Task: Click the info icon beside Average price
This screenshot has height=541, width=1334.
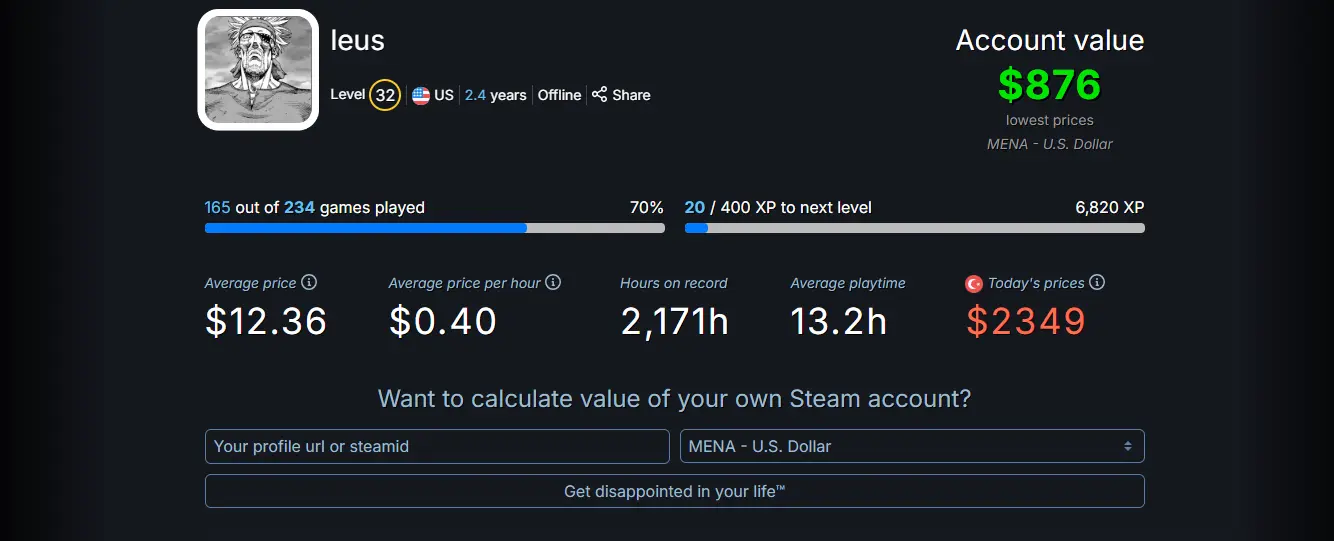Action: point(309,283)
